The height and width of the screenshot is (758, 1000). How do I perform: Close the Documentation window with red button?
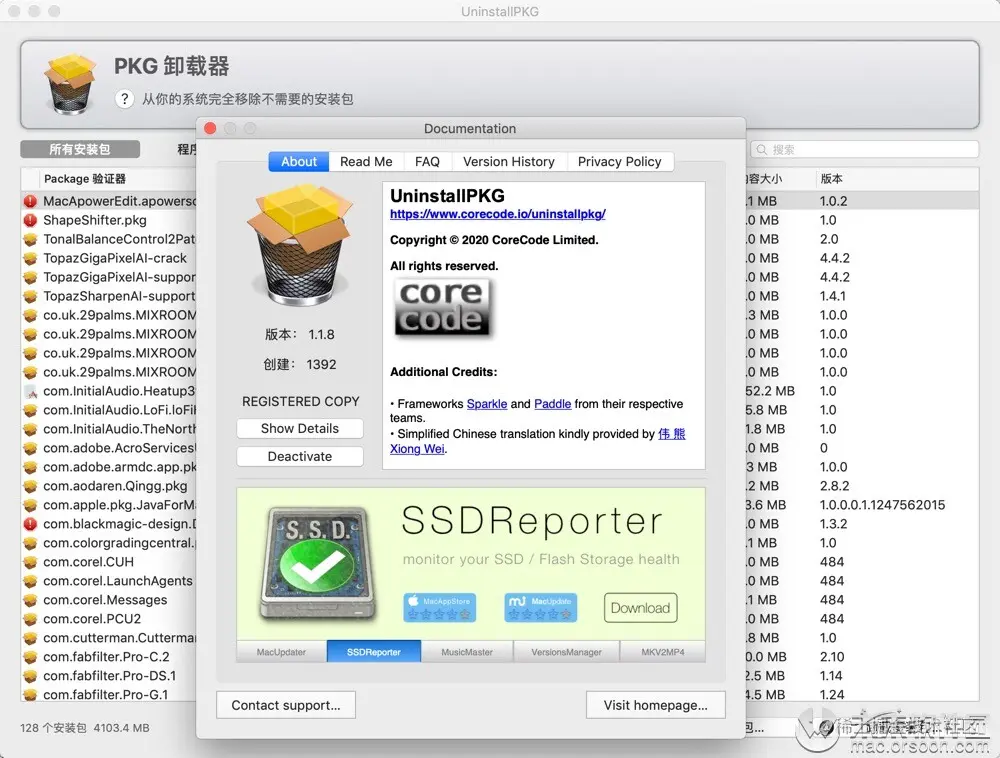[x=210, y=128]
